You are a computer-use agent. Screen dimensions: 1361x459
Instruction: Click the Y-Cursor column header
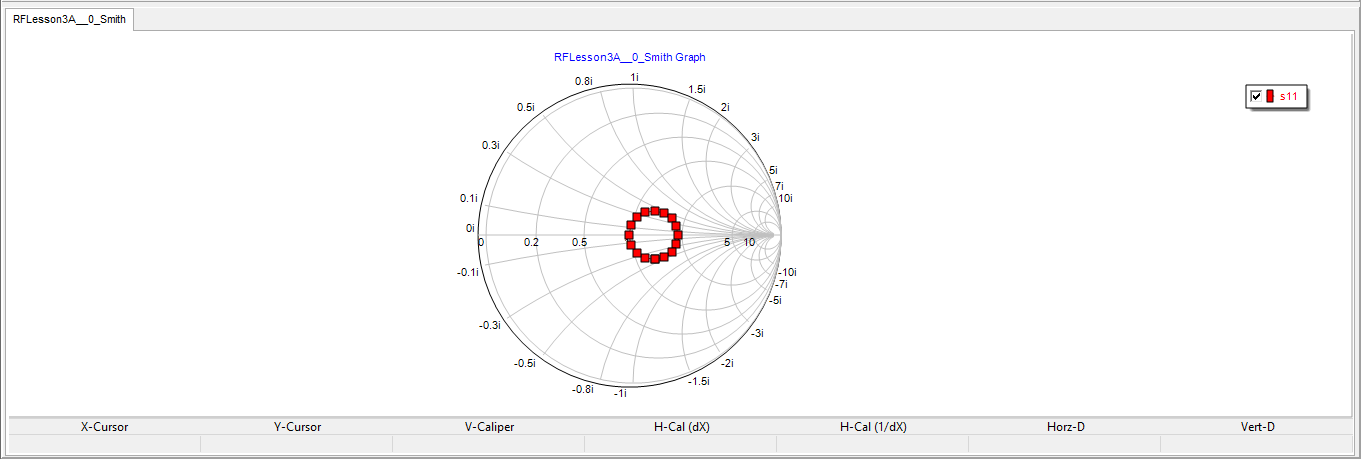point(297,427)
